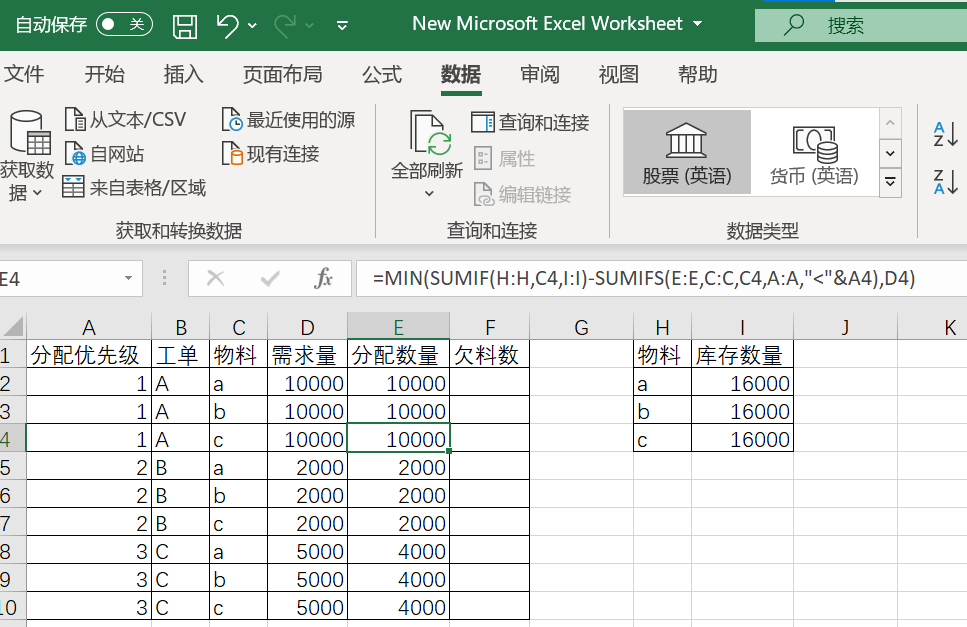The height and width of the screenshot is (627, 967).
Task: Click Sort A to Z ascending icon
Action: (945, 134)
